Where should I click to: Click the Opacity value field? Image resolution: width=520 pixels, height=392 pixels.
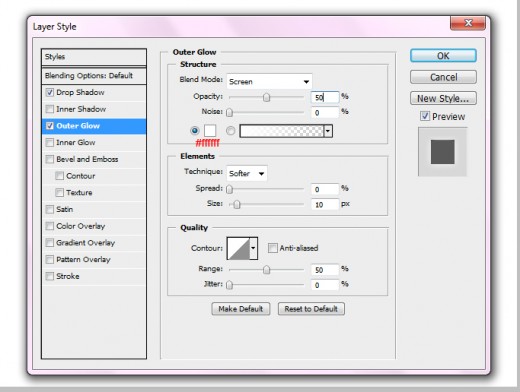pos(325,97)
